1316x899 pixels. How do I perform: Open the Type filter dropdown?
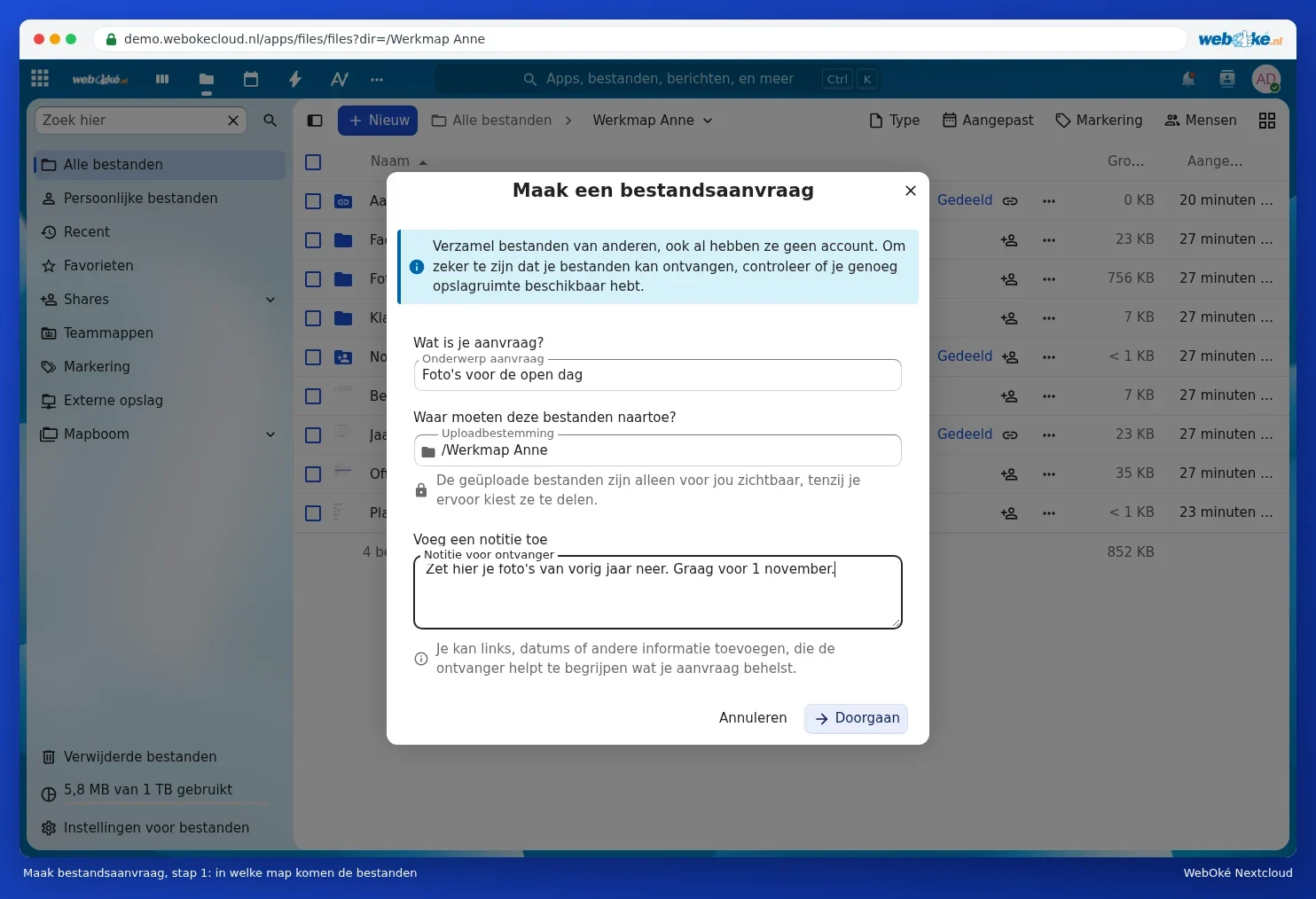[x=894, y=121]
